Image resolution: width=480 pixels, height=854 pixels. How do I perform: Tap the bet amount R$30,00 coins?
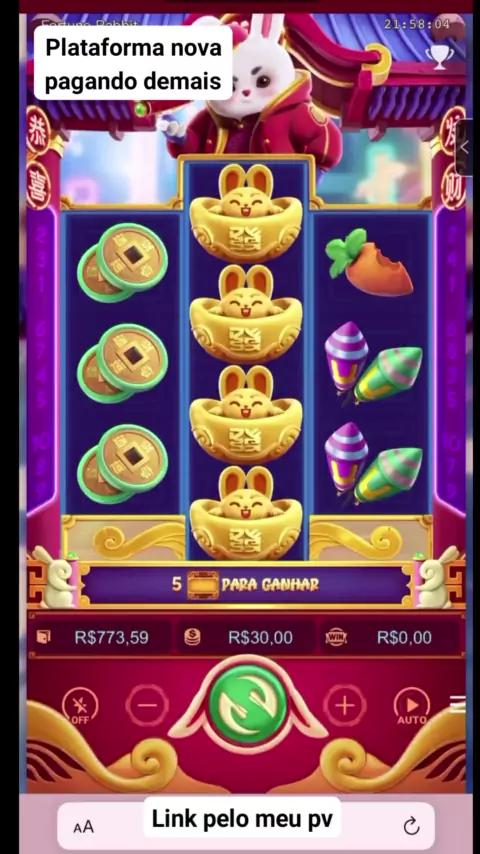point(246,637)
